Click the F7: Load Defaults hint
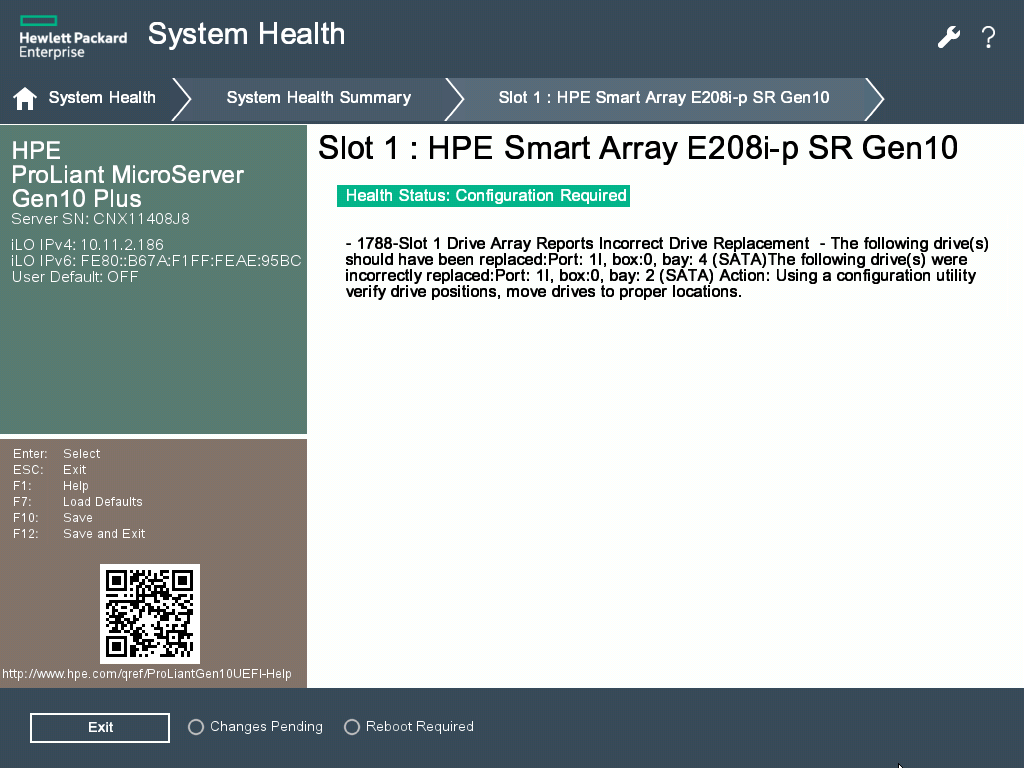1024x768 pixels. (x=78, y=502)
